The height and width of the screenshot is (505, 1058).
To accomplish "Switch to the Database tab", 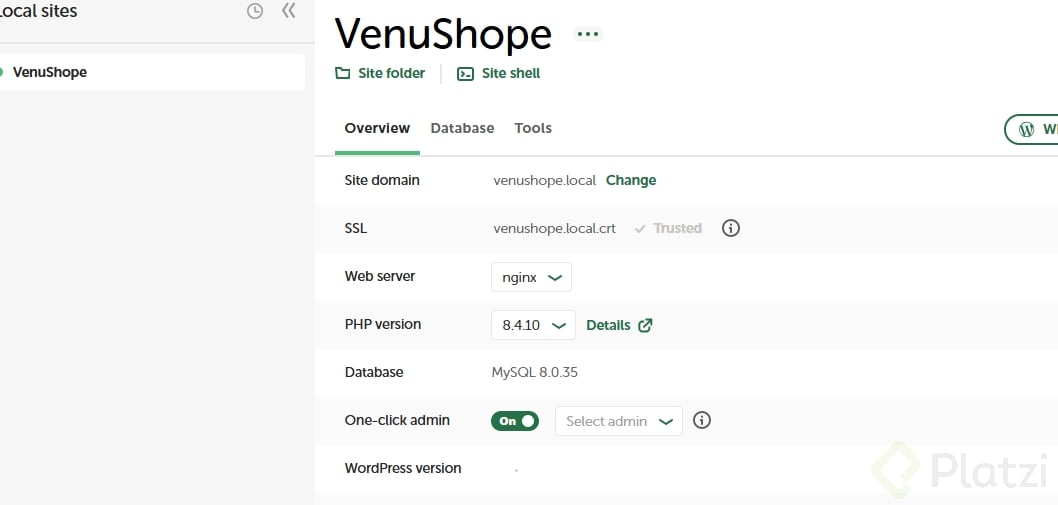I will coord(462,128).
